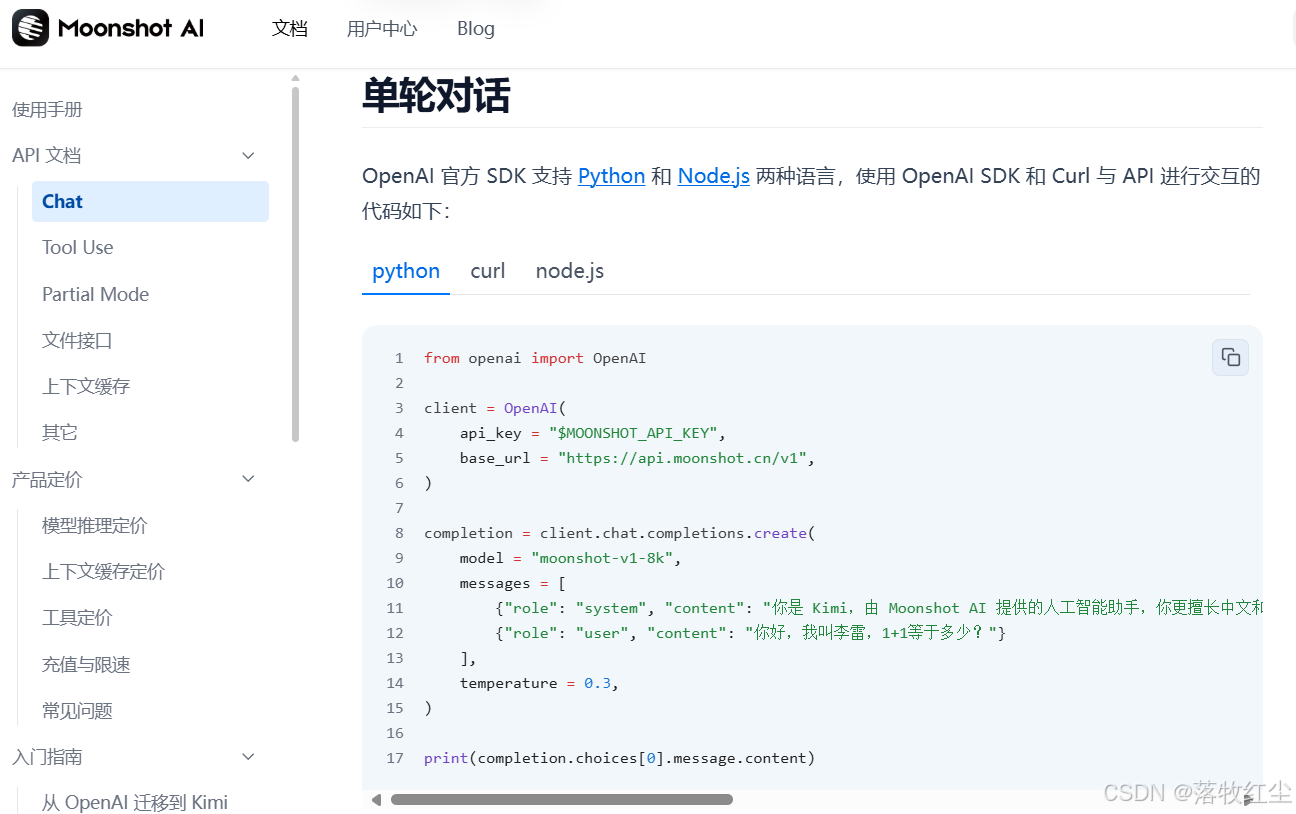Click the "https://api.moonshot.cn/v1" string in code
This screenshot has width=1296, height=814.
[683, 458]
